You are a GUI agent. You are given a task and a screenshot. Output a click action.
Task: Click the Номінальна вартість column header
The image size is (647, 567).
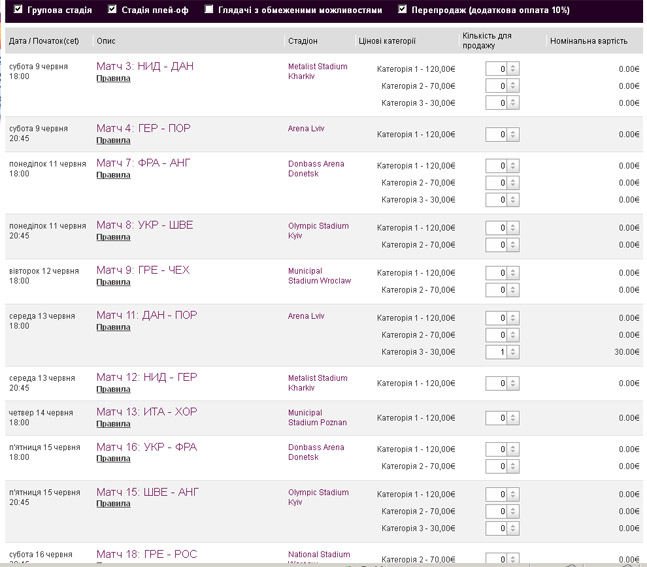[x=589, y=41]
